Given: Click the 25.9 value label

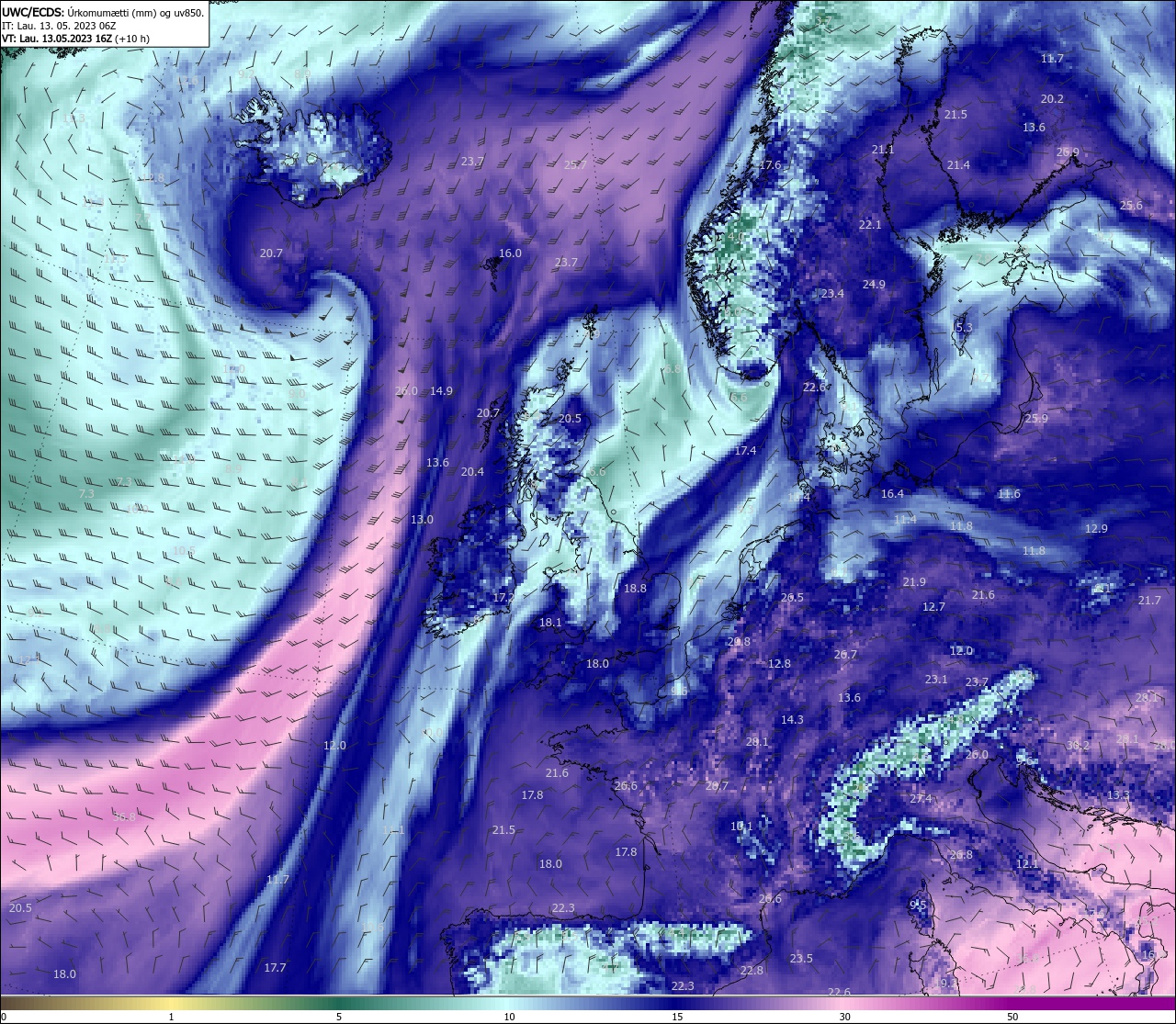Looking at the screenshot, I should pos(1036,419).
